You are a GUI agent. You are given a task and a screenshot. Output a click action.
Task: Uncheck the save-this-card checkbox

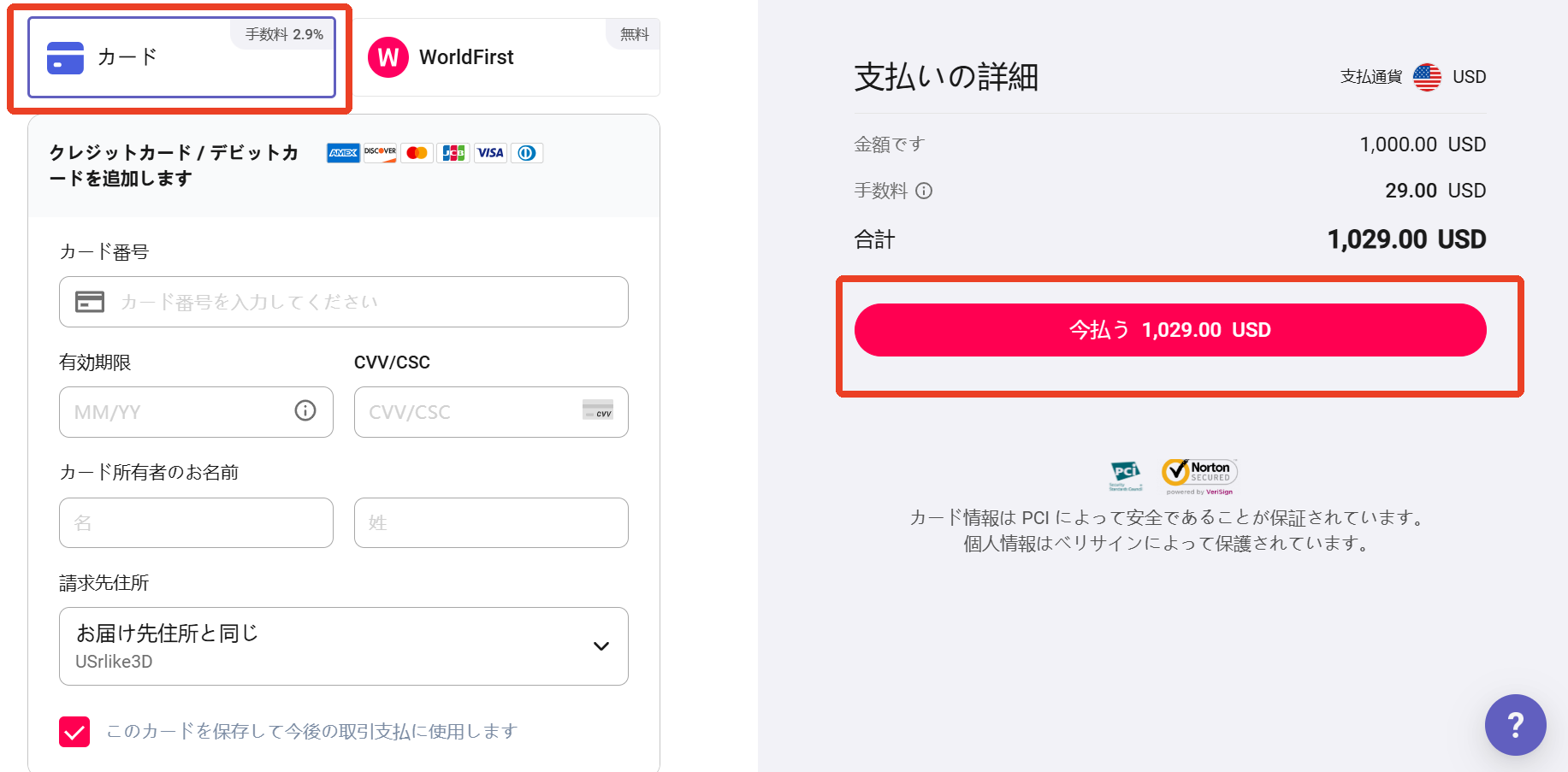(x=74, y=732)
